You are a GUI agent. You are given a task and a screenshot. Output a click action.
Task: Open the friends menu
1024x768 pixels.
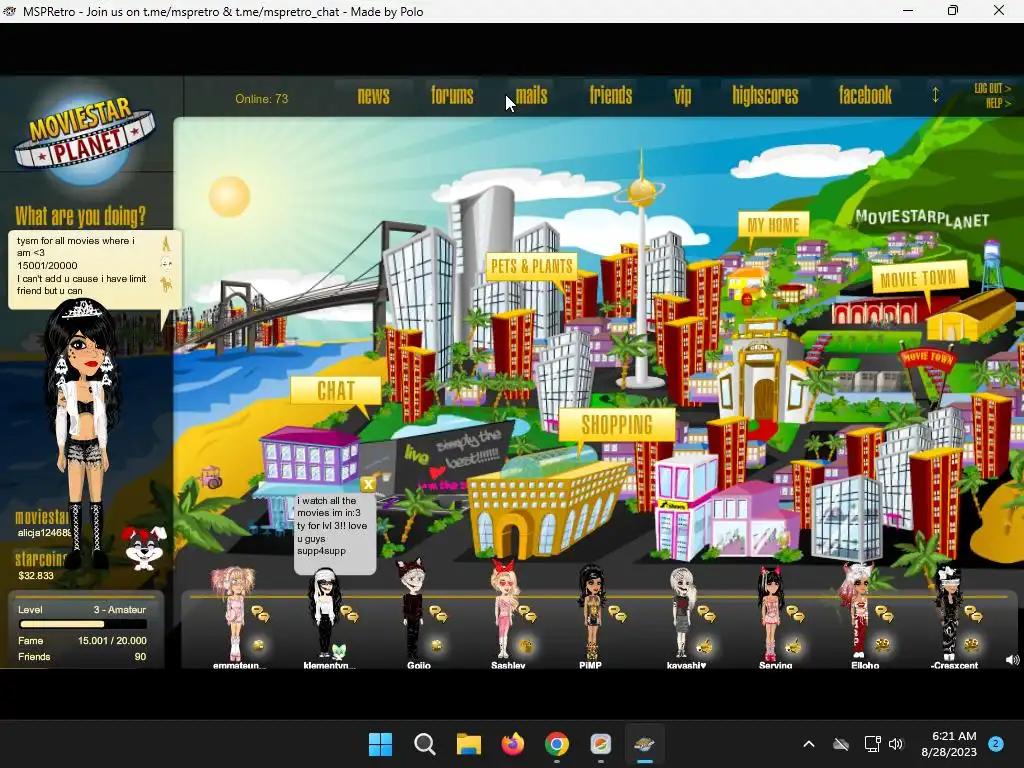point(611,96)
